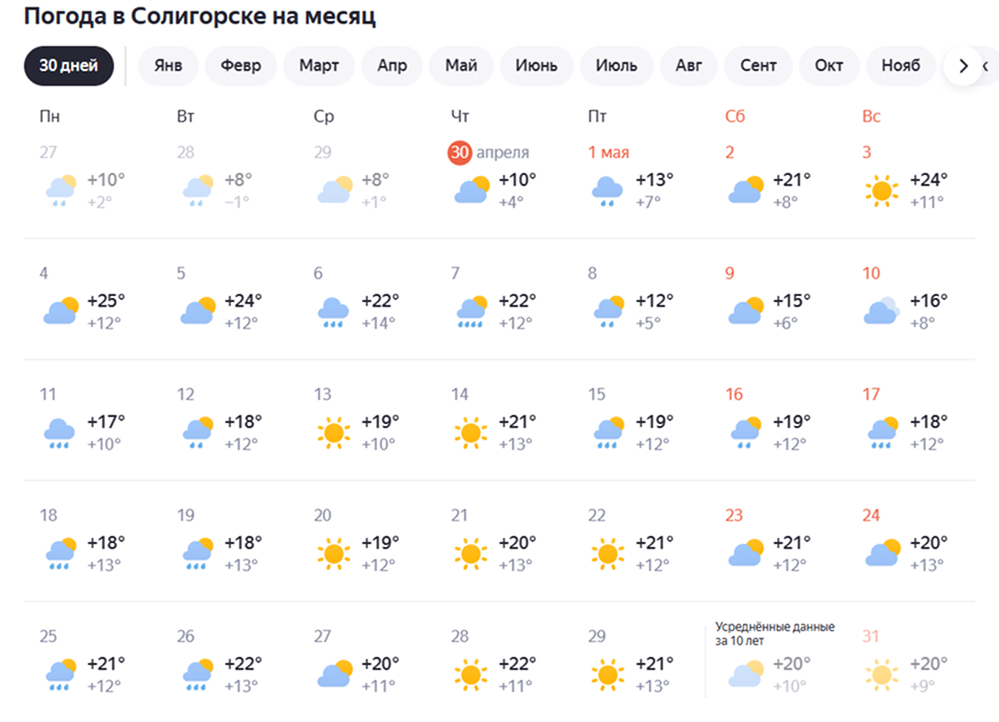Click the sun icon for May 13
Screen dimensions: 999x722
click(334, 432)
